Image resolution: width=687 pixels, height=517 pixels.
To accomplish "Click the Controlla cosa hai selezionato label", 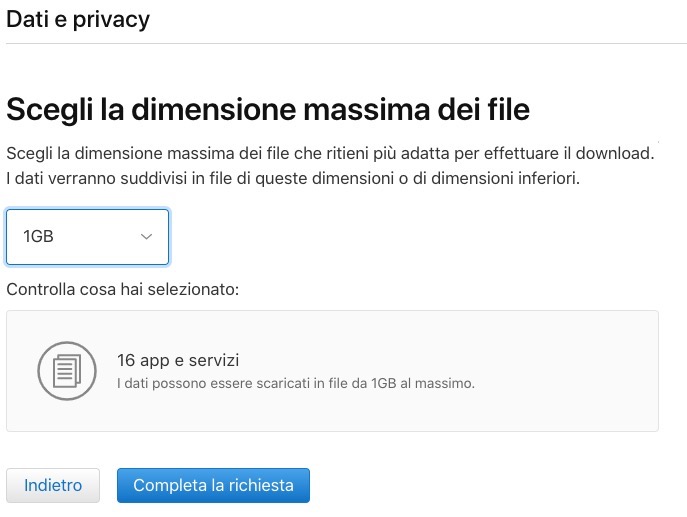I will 123,290.
